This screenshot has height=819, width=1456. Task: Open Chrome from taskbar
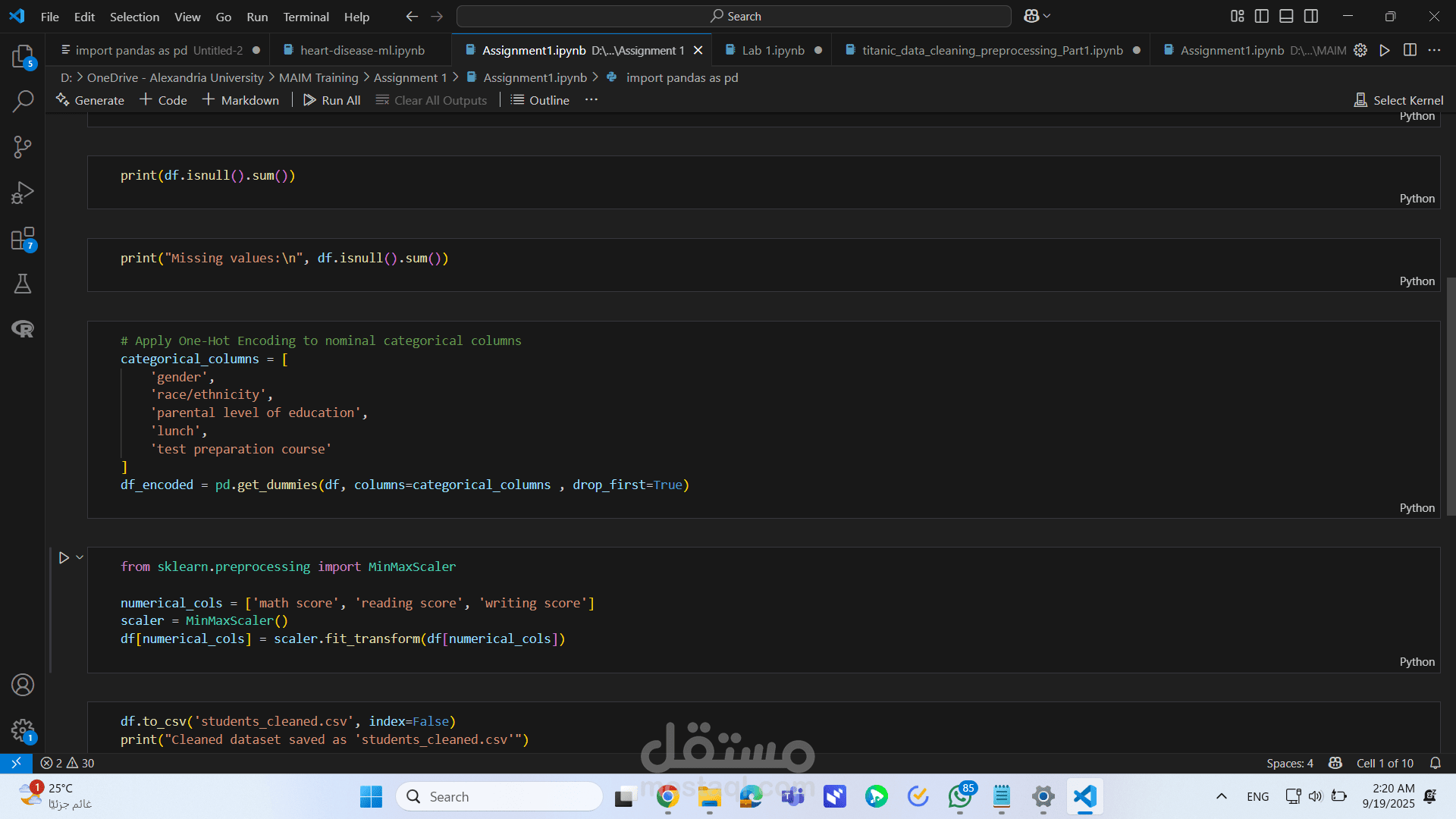pos(667,796)
